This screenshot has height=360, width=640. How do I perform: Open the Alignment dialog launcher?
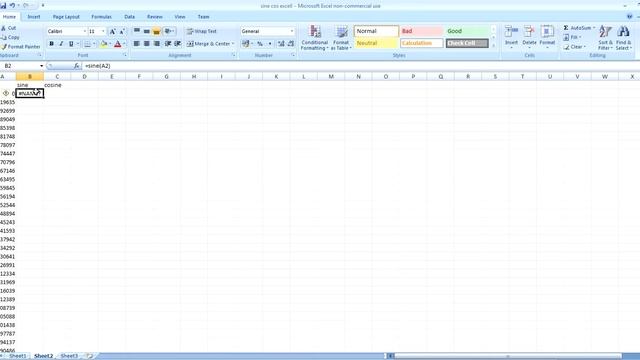233,55
